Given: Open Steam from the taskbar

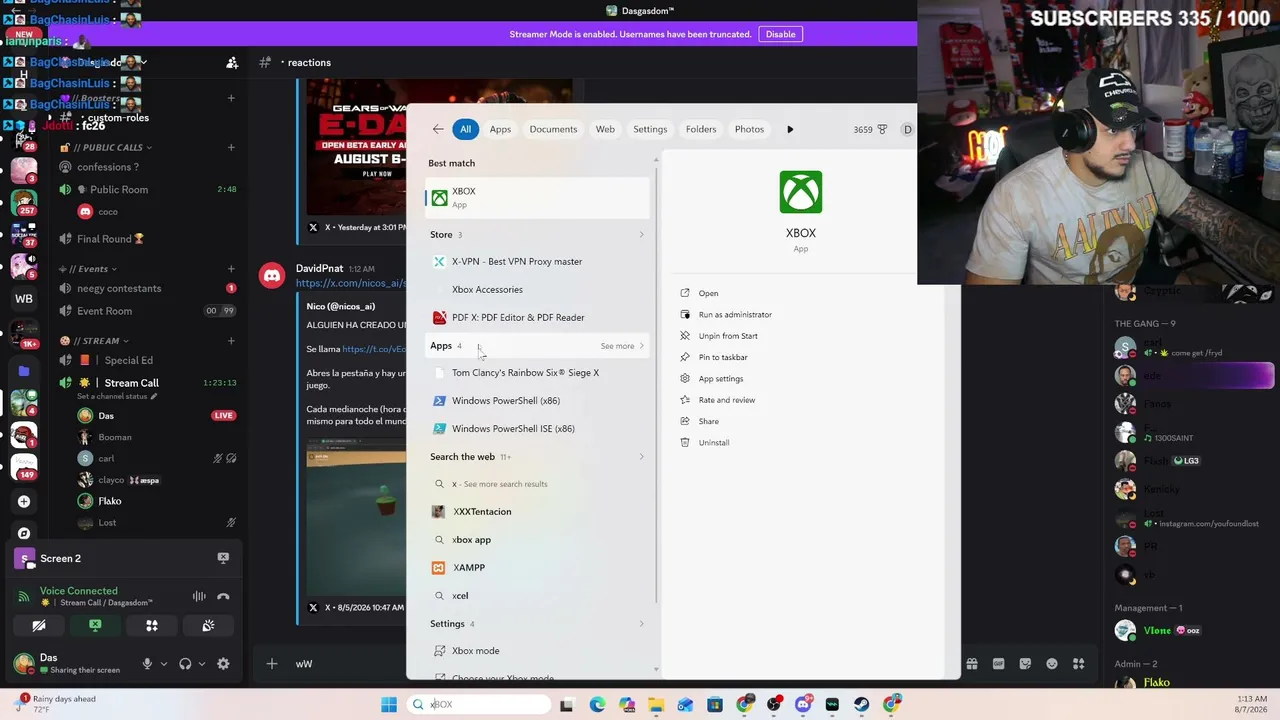Looking at the screenshot, I should coord(861,705).
